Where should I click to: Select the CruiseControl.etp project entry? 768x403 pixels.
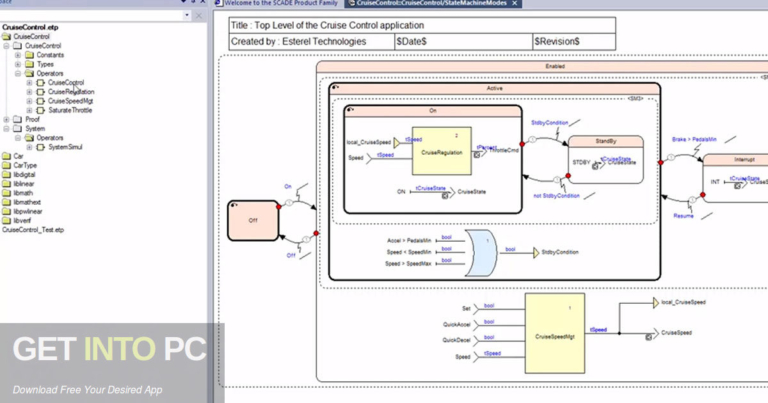coord(30,27)
